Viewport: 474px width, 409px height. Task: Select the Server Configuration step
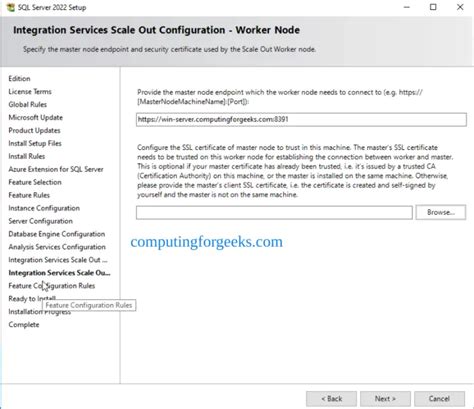40,221
